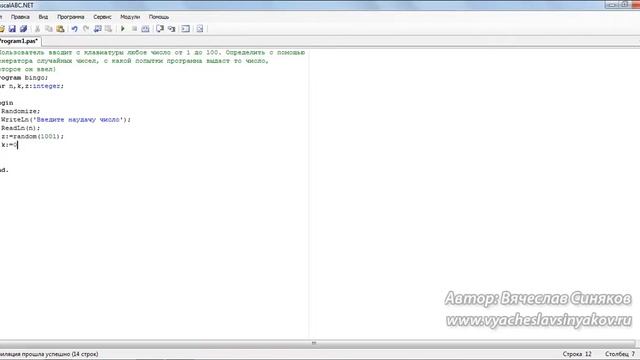Click the Paste clipboard icon
This screenshot has width=640, height=360.
pos(60,29)
